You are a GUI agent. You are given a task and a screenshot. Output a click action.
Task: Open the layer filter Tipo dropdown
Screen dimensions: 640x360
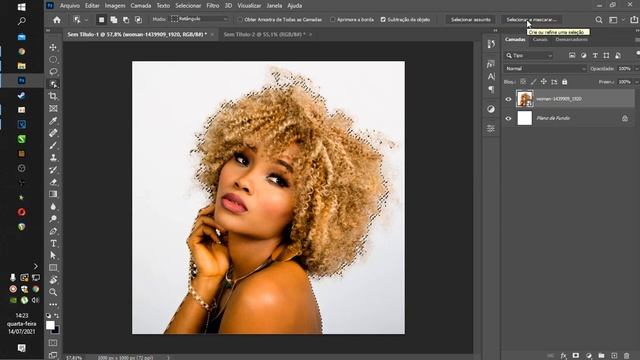click(529, 56)
